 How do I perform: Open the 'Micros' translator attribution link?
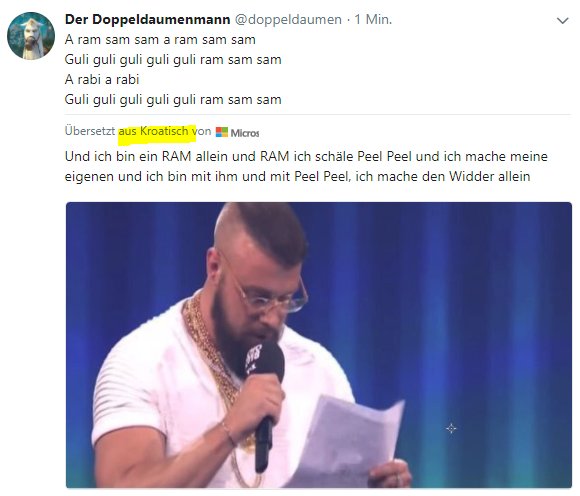click(x=245, y=133)
